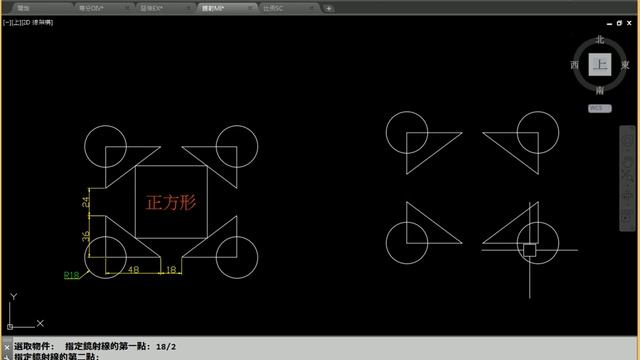
Task: Click the UCS origin icon
Action: [10, 327]
